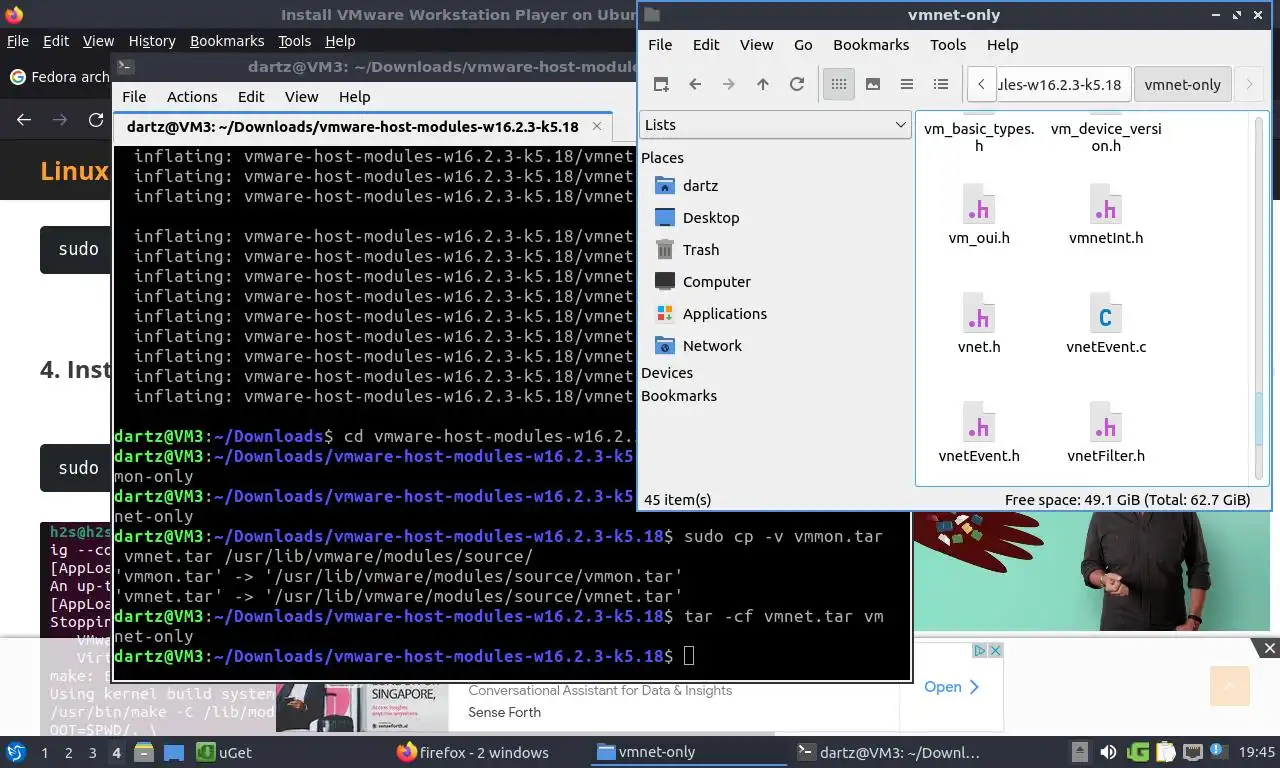Open terminal Edit menu
This screenshot has width=1280, height=768.
251,97
